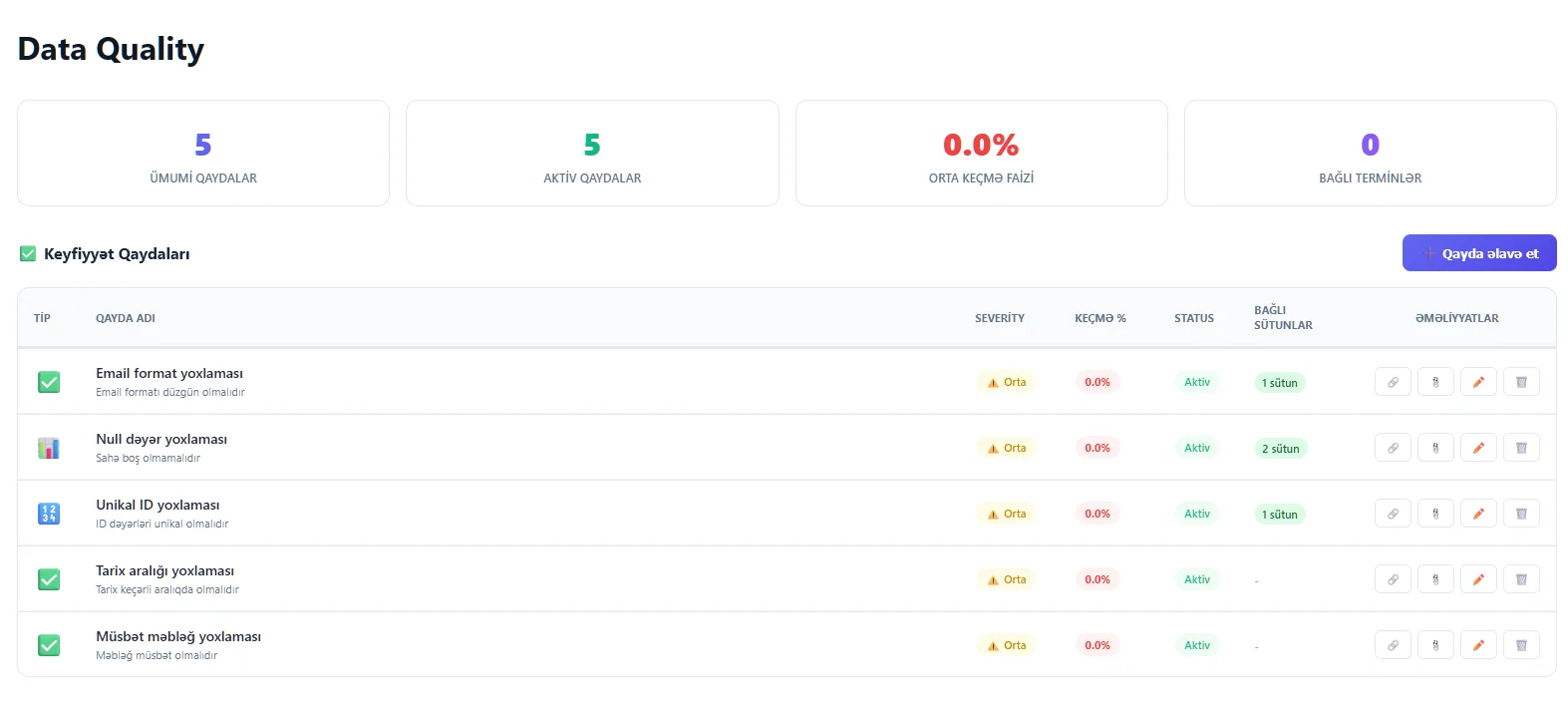The image size is (1568, 714).
Task: Click green check type icon for Müsbət məbləğ
Action: (x=49, y=645)
